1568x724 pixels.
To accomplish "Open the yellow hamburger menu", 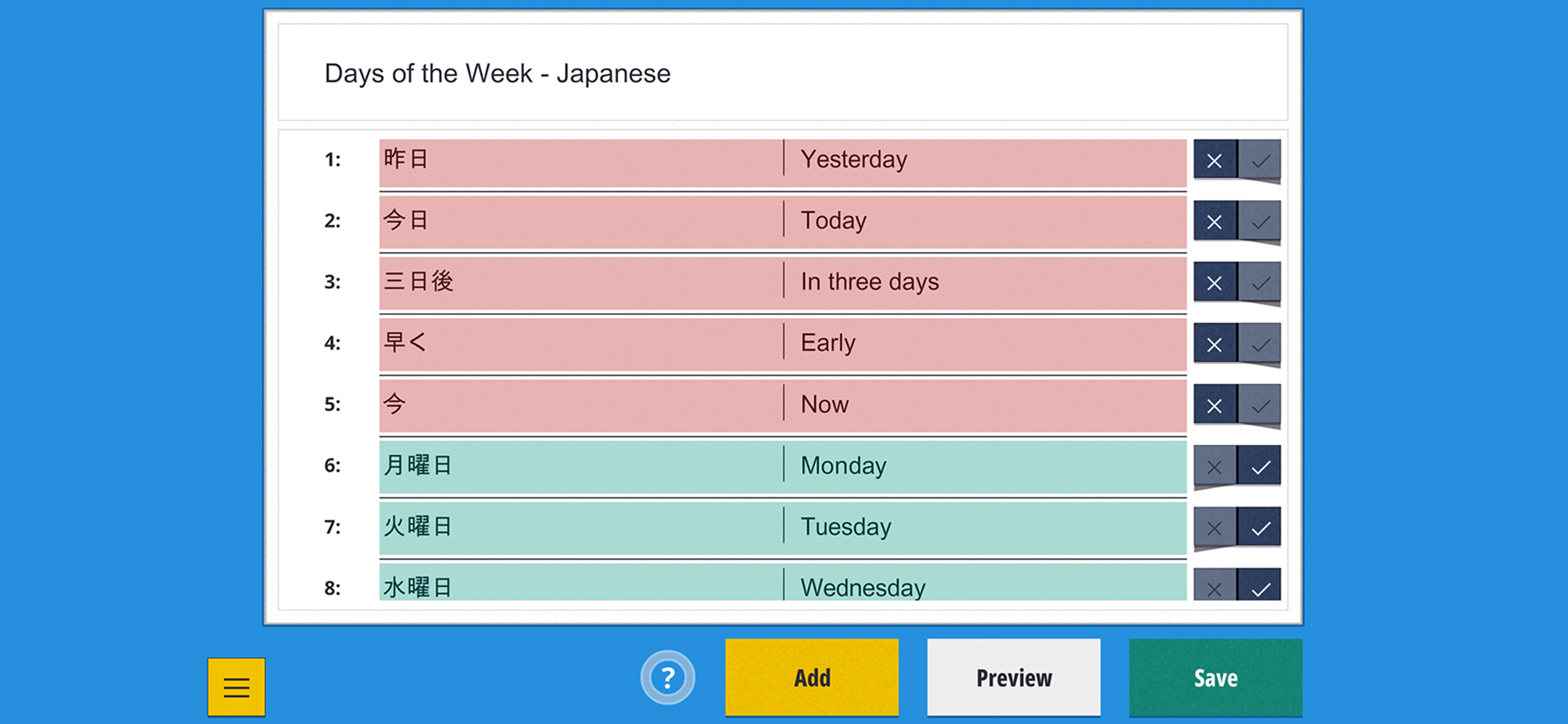I will pos(236,686).
